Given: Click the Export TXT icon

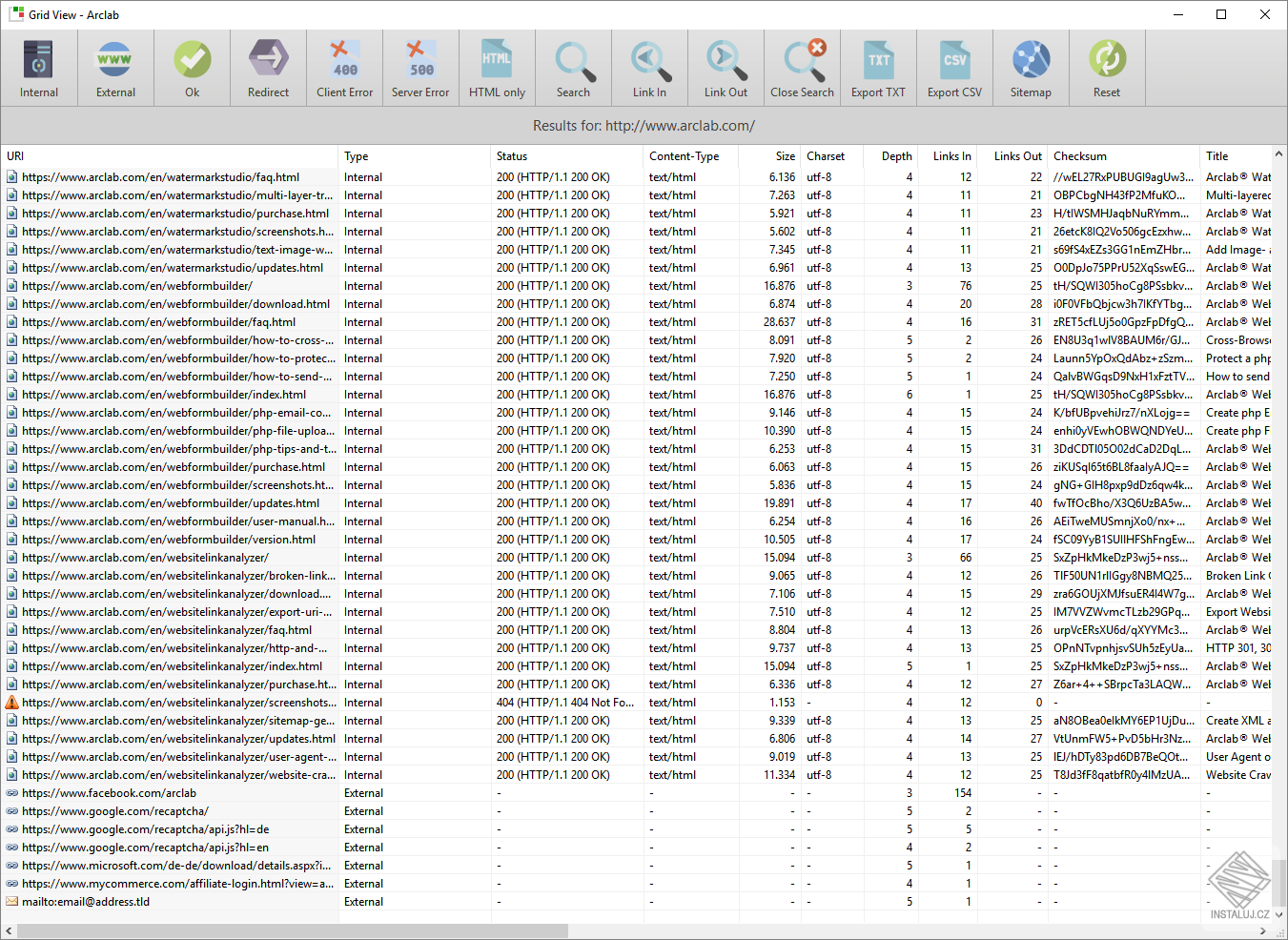Looking at the screenshot, I should pos(878,57).
